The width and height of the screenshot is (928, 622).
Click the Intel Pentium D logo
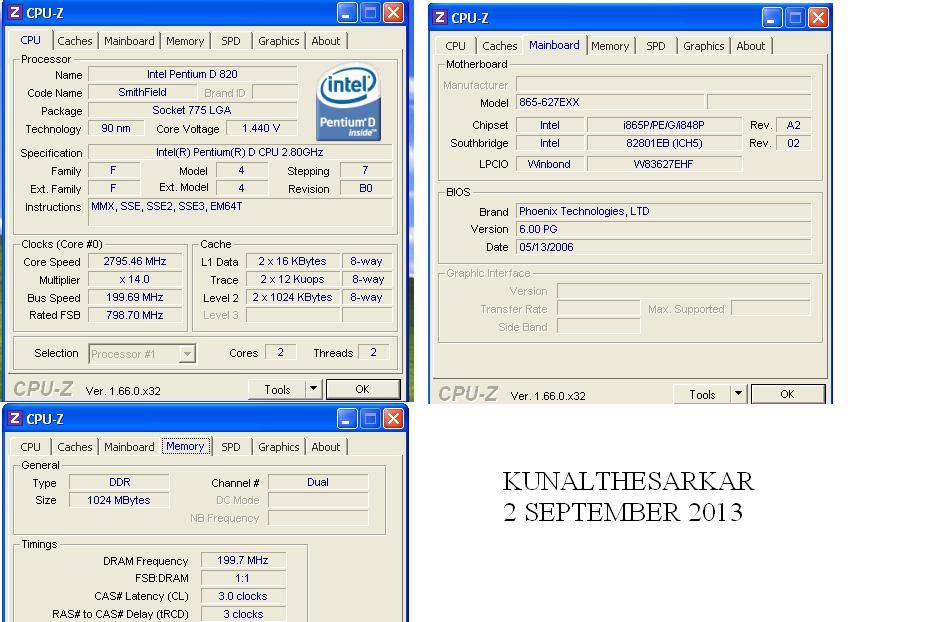pyautogui.click(x=348, y=102)
